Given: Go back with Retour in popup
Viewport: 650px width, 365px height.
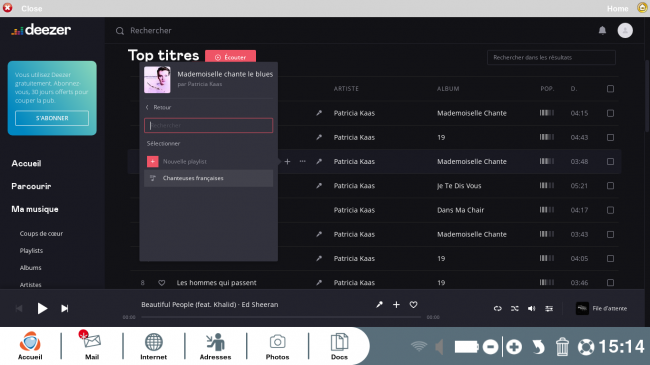Looking at the screenshot, I should [158, 107].
